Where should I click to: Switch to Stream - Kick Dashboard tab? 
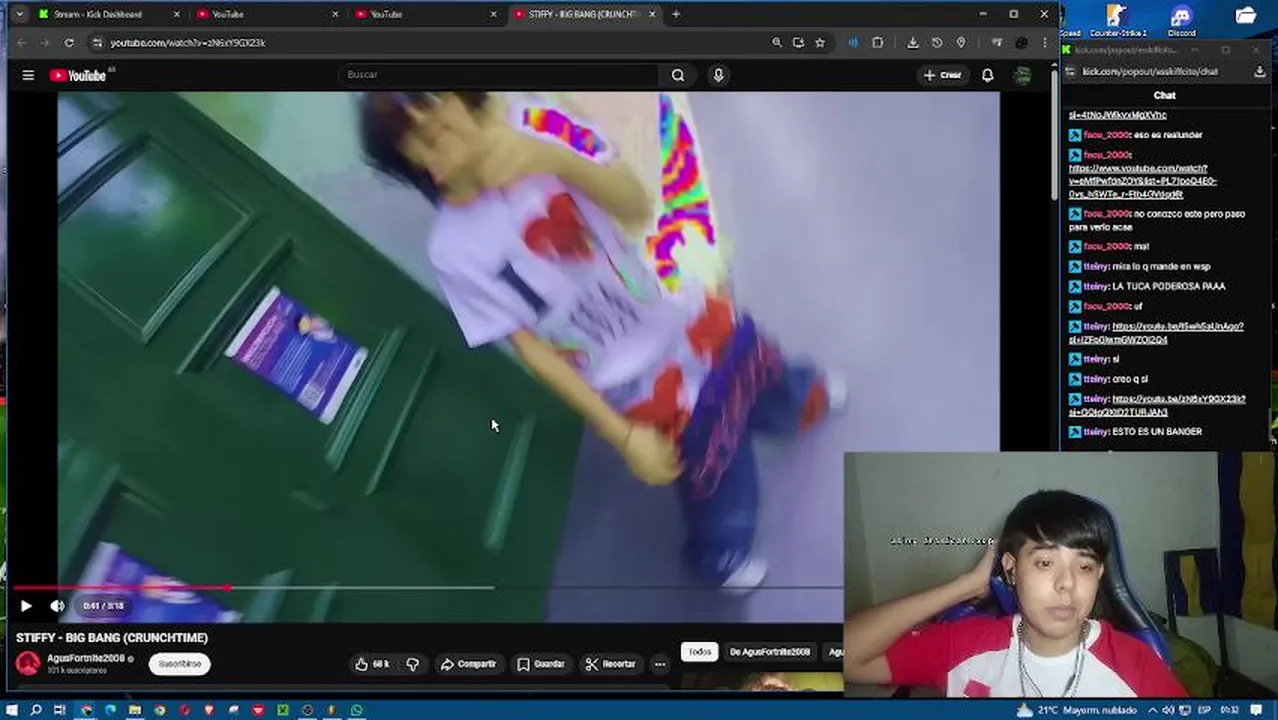(x=107, y=14)
